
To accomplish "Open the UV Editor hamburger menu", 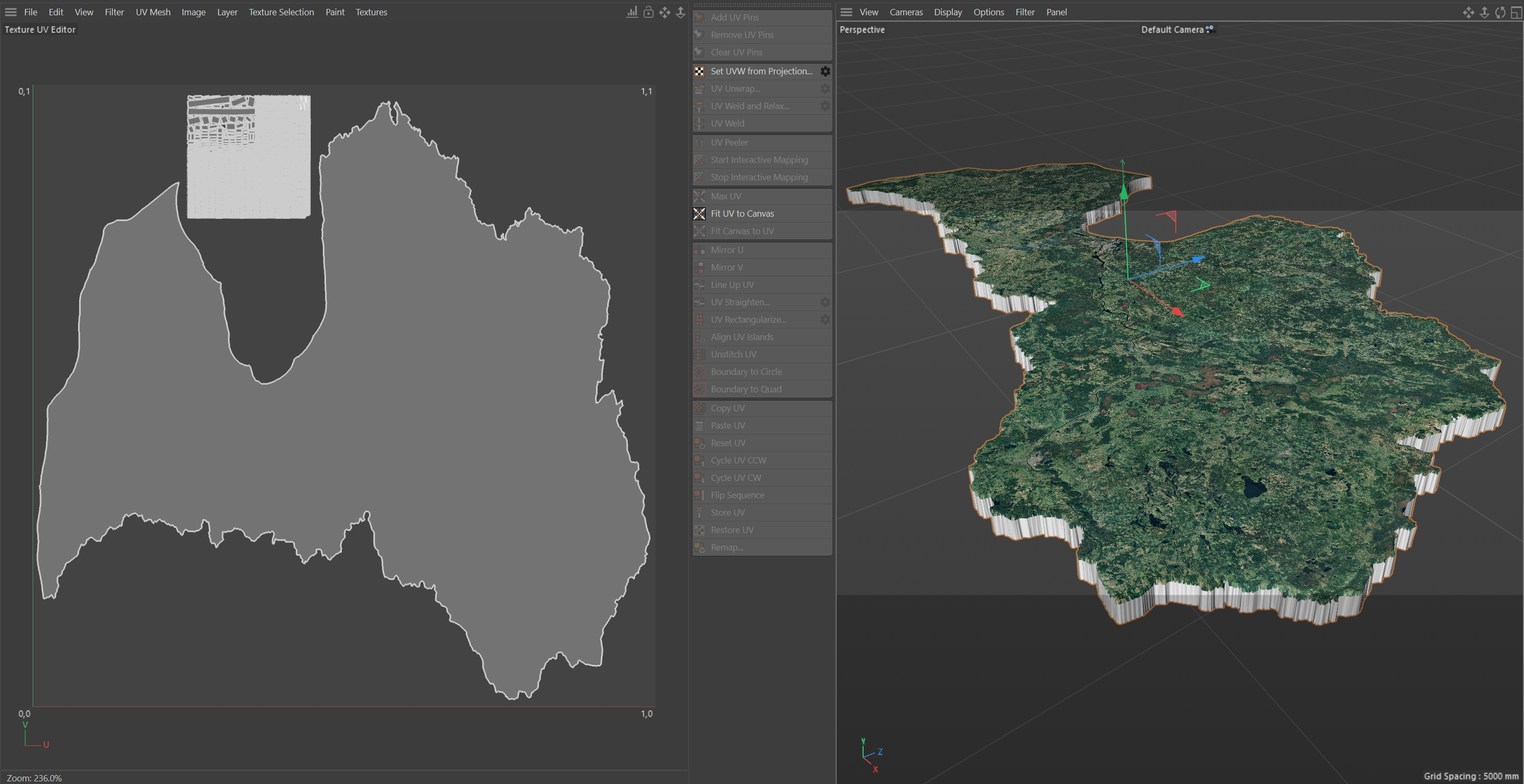I will 11,12.
